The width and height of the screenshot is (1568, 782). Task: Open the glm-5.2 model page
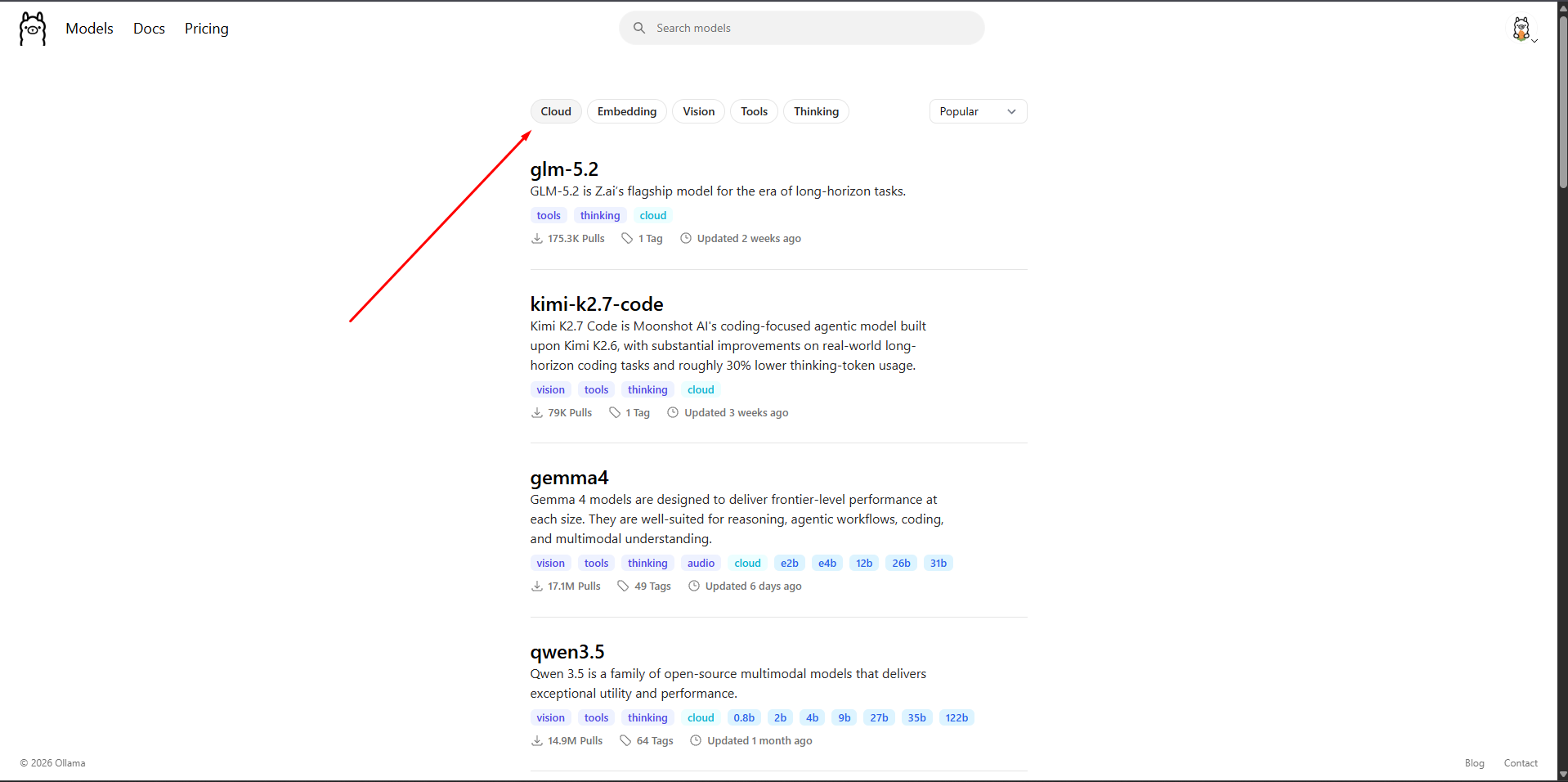(564, 169)
